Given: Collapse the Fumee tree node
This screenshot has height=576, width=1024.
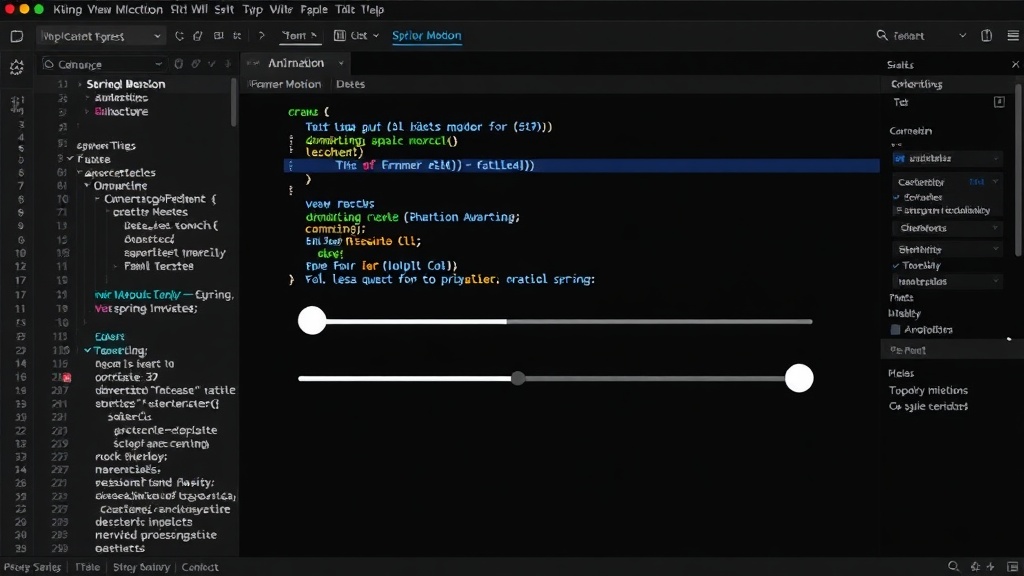Looking at the screenshot, I should tap(70, 159).
